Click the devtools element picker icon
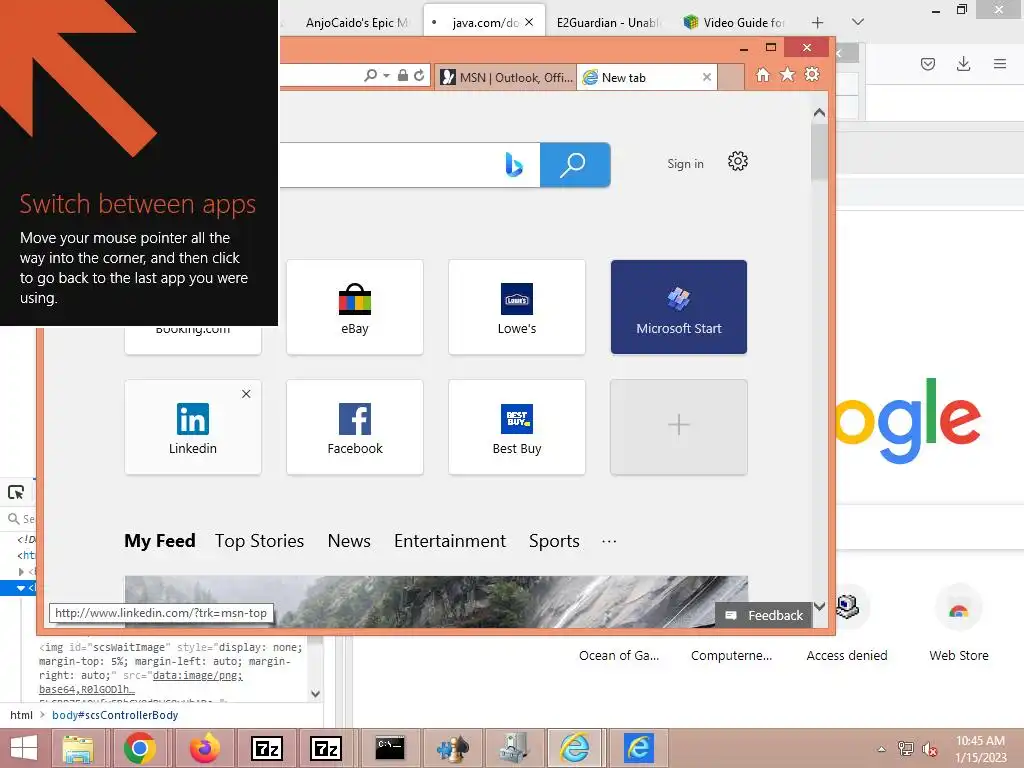Image resolution: width=1024 pixels, height=768 pixels. click(16, 492)
